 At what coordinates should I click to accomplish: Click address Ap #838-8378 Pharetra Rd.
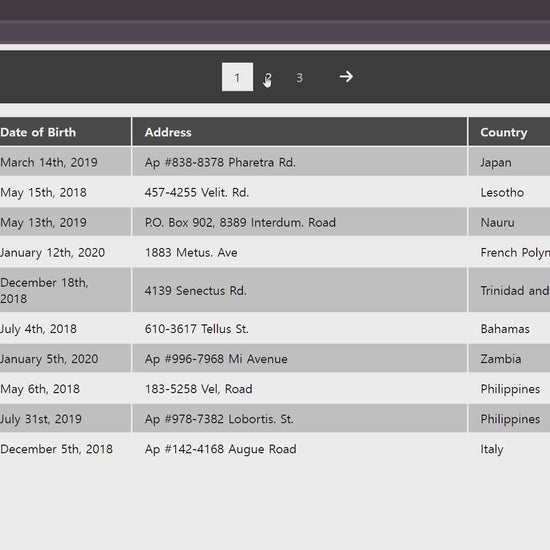[x=220, y=162]
